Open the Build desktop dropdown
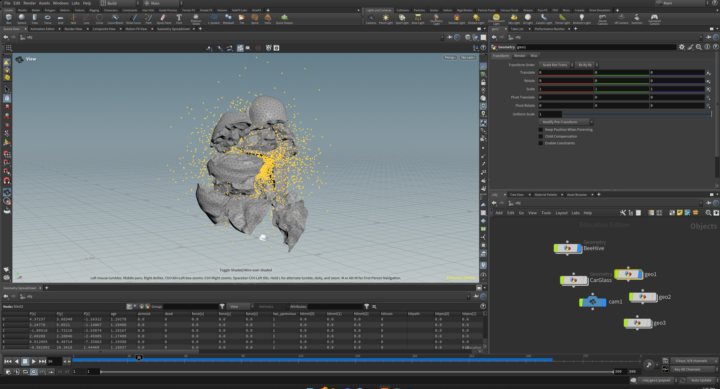720x389 pixels. pyautogui.click(x=119, y=3)
